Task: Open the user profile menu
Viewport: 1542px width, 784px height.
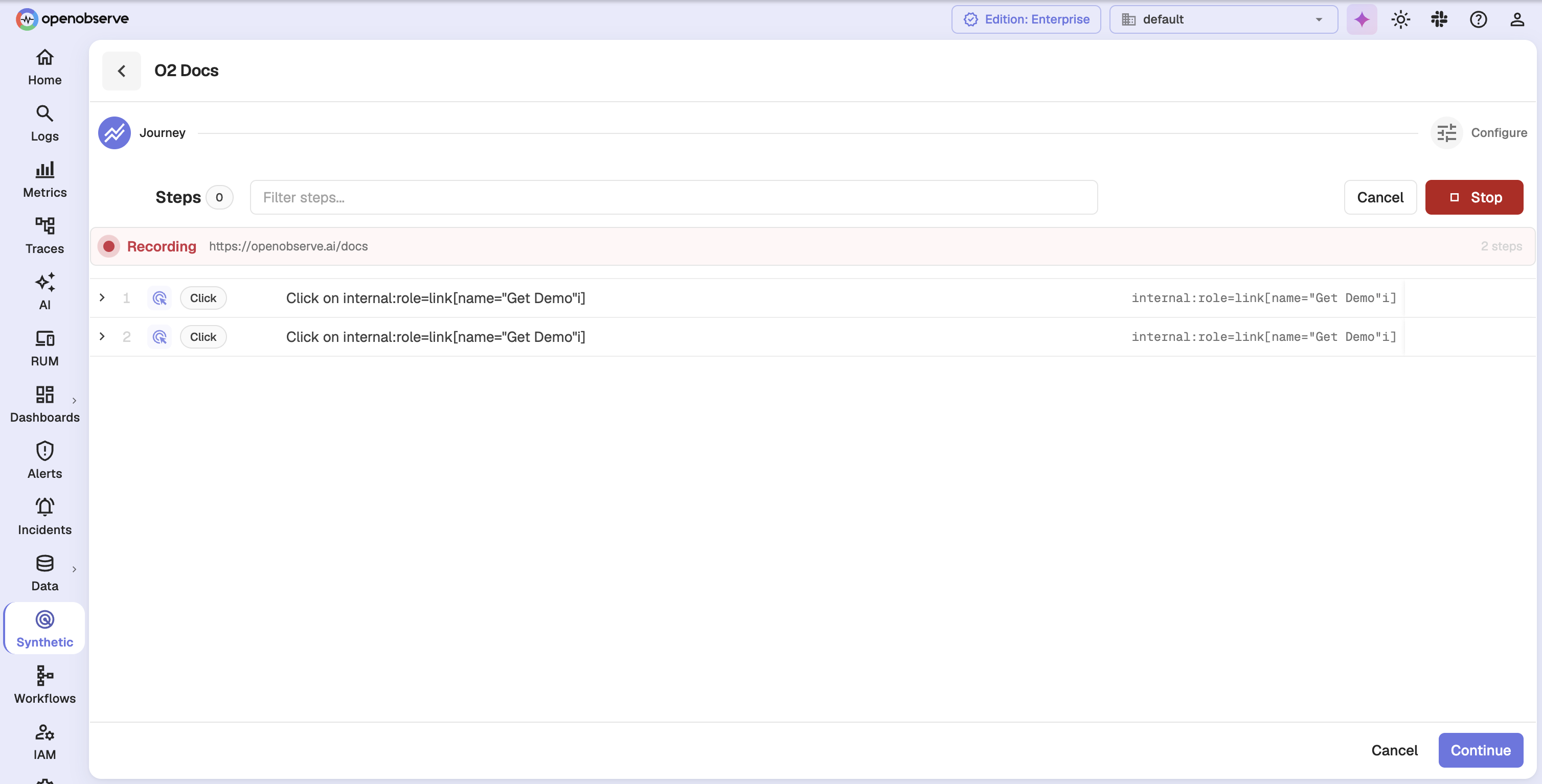Action: [x=1517, y=19]
